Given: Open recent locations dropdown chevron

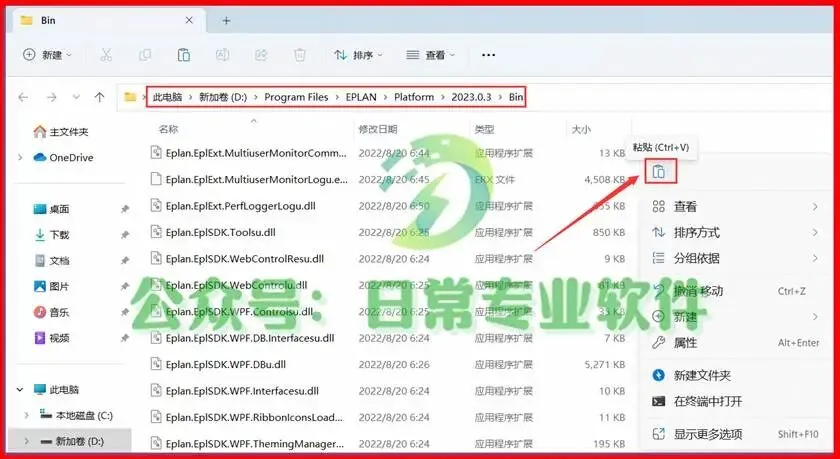Looking at the screenshot, I should [76, 97].
